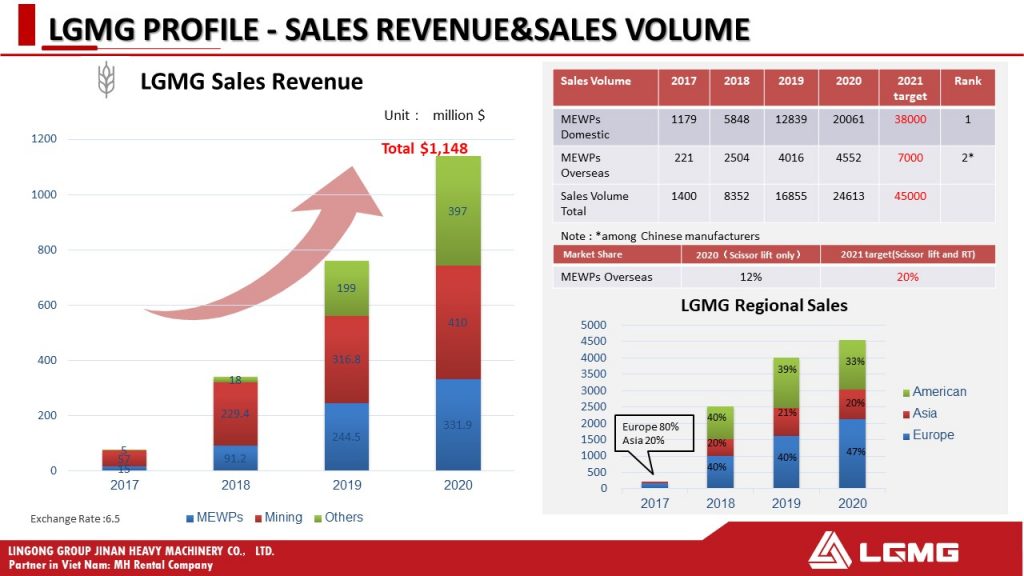Click the '229.4' value in the 2018 bar
This screenshot has width=1024, height=576.
[235, 414]
